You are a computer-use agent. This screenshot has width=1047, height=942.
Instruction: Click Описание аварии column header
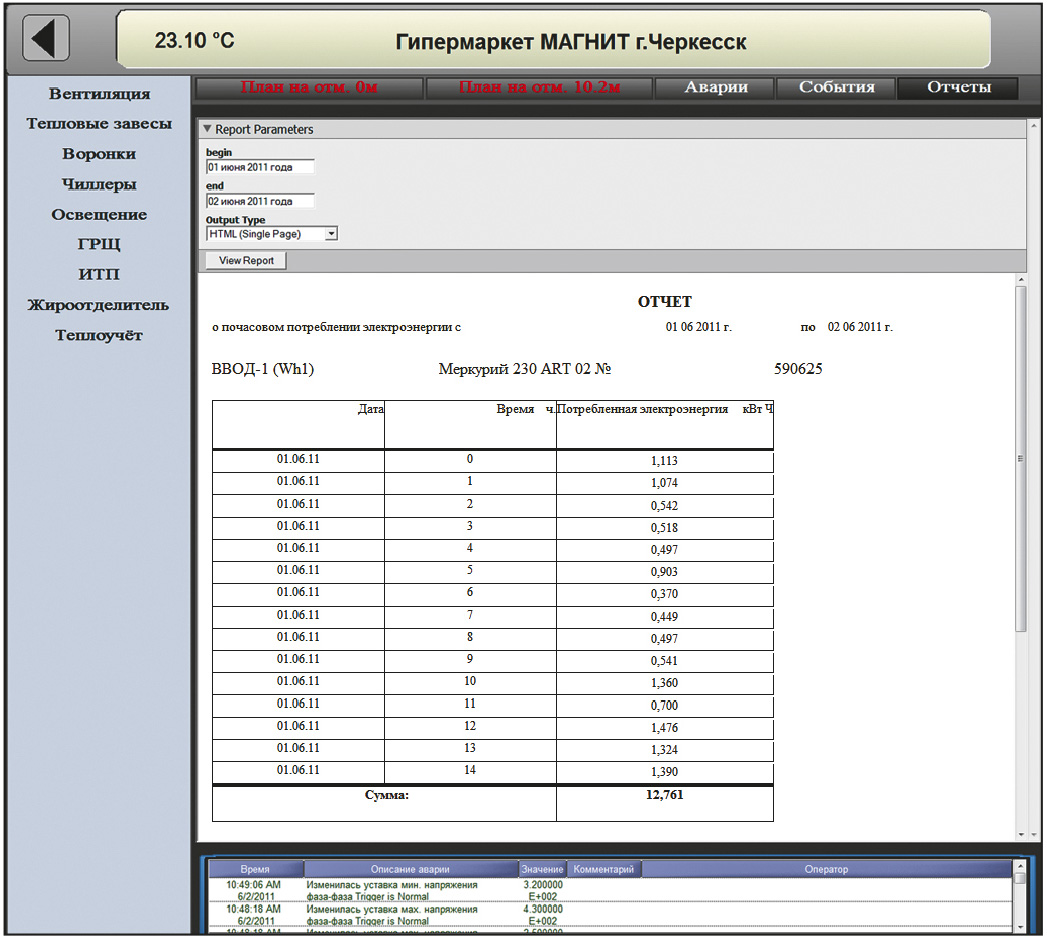410,869
